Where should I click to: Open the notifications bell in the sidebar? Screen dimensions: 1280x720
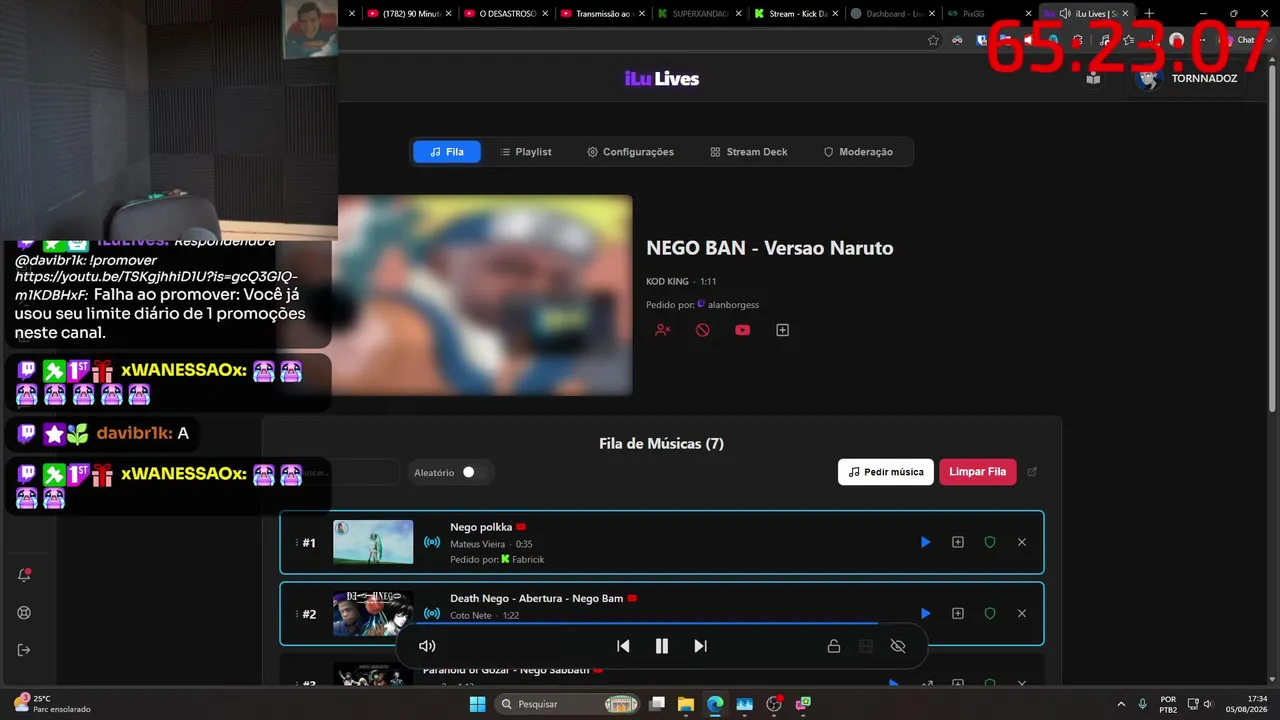coord(24,575)
